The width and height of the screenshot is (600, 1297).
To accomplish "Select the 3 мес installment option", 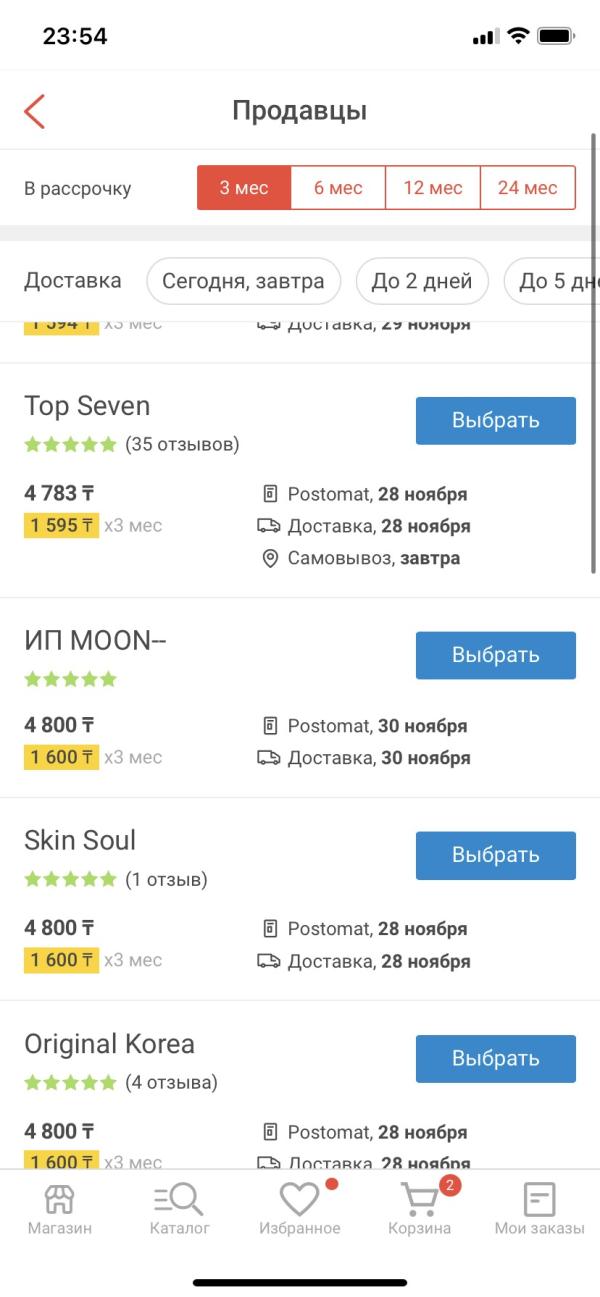I will pyautogui.click(x=244, y=188).
